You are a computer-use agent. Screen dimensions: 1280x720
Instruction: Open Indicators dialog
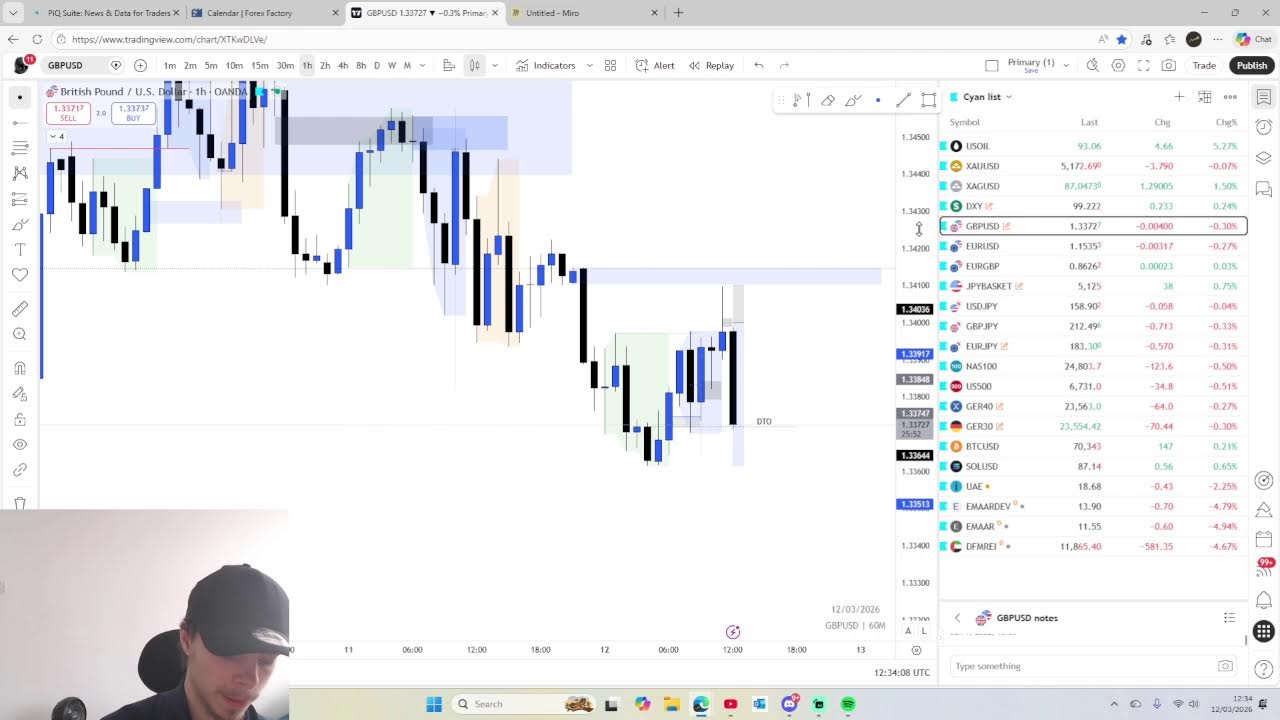click(546, 65)
